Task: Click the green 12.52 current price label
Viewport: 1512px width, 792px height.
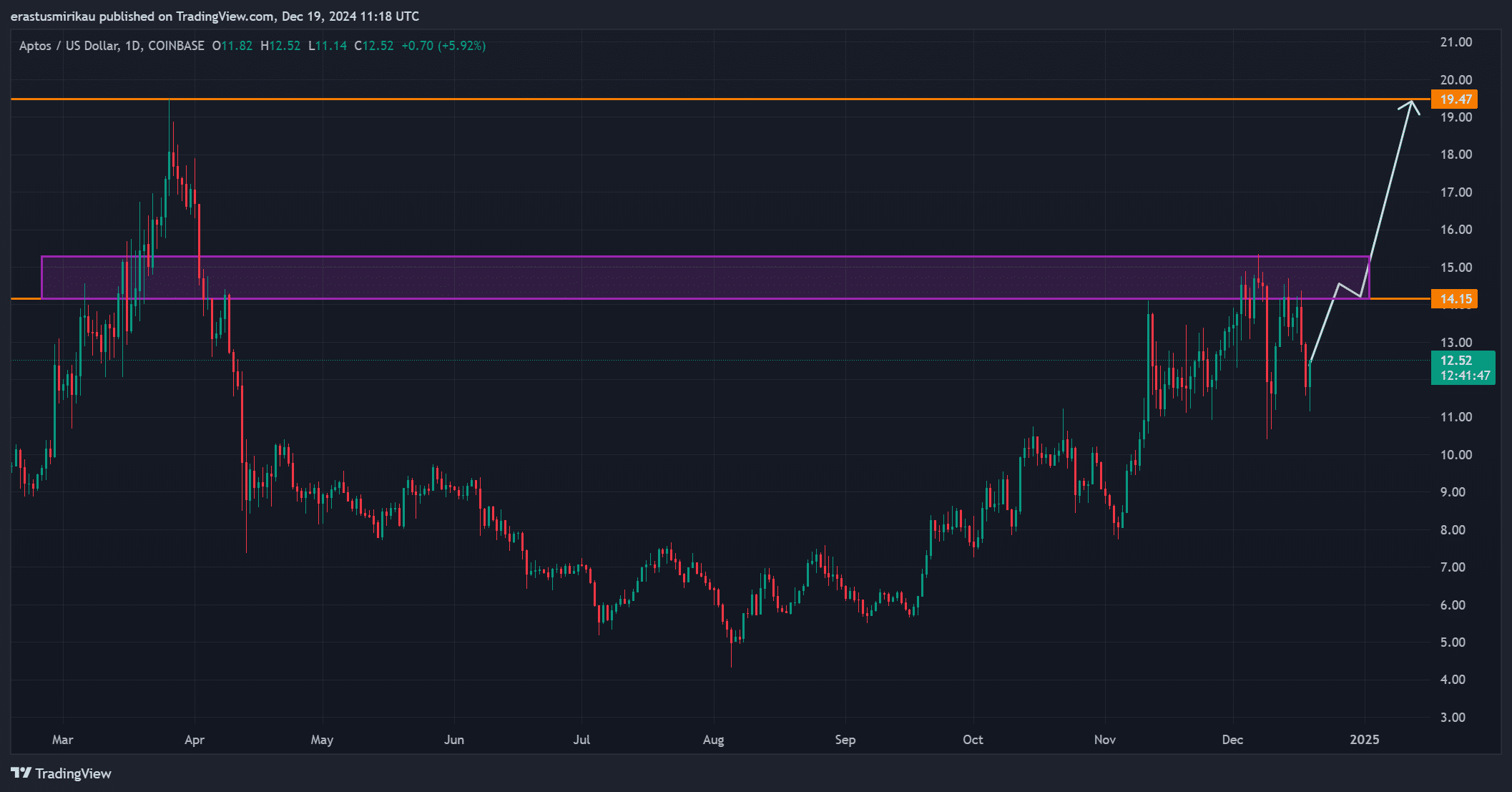Action: pos(1456,361)
